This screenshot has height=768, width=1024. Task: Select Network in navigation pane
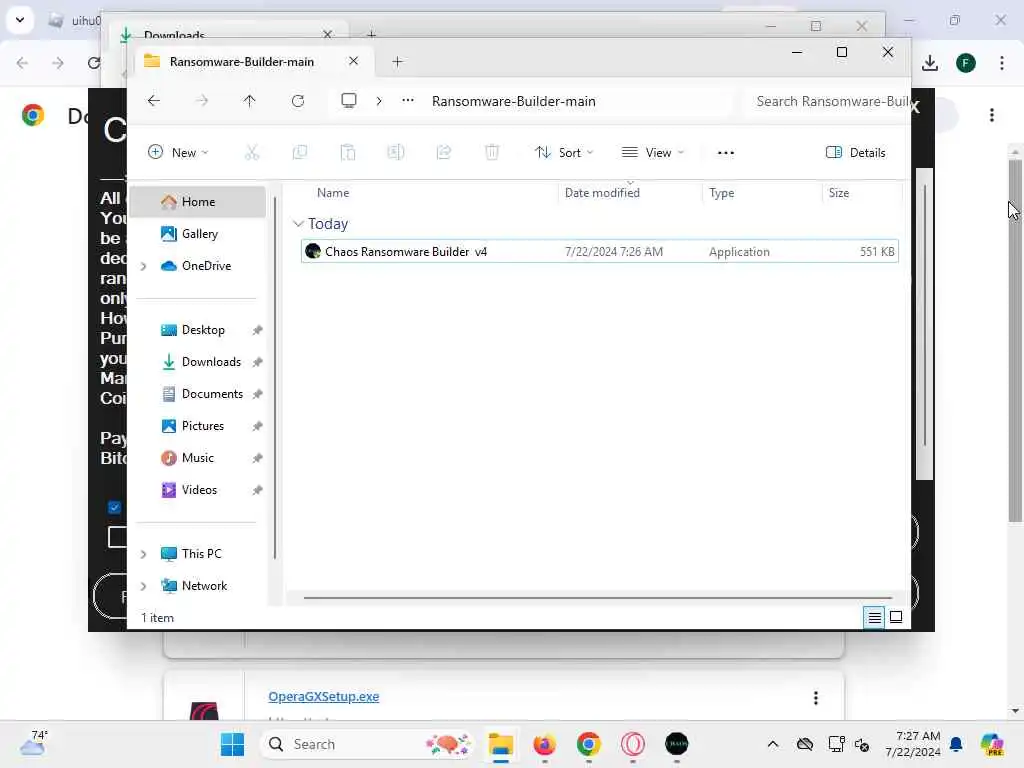click(204, 586)
